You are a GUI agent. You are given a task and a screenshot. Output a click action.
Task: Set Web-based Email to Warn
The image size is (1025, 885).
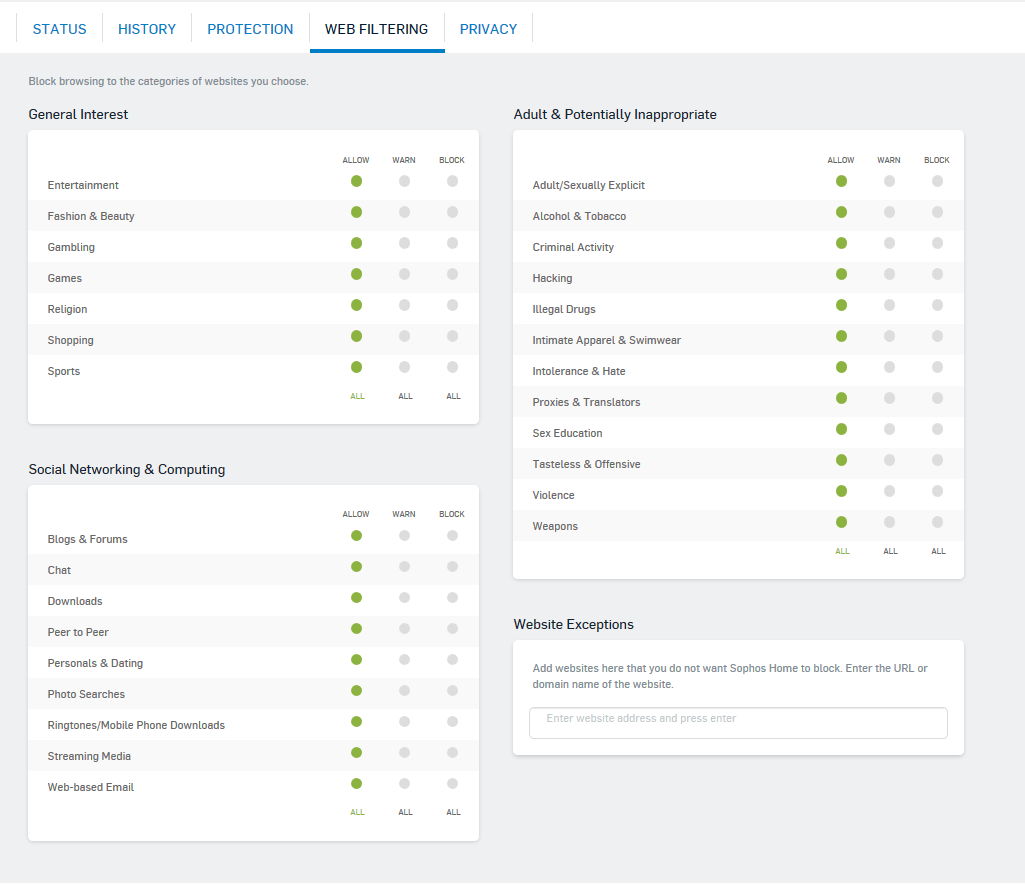[x=405, y=784]
